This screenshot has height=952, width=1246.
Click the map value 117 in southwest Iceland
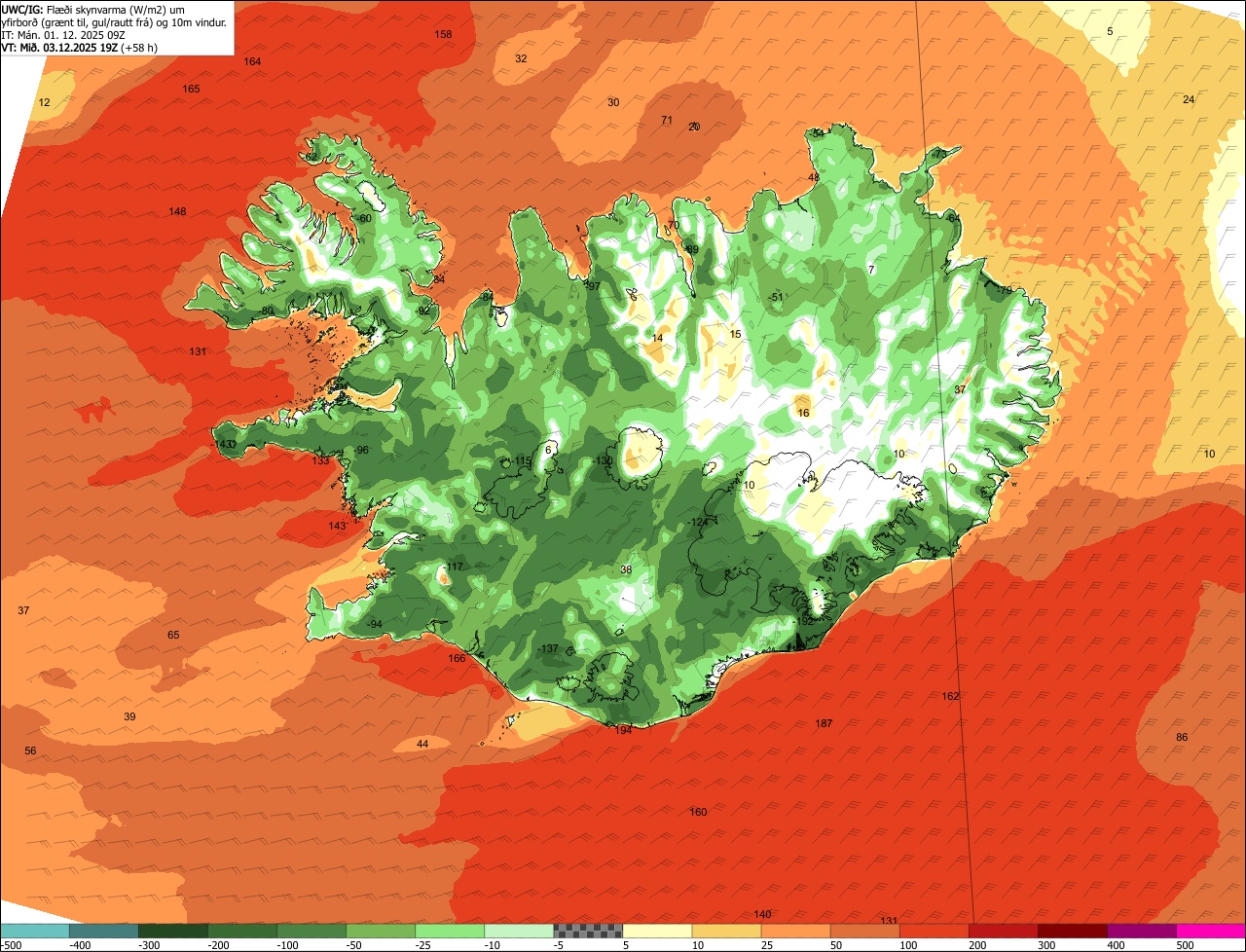point(455,567)
